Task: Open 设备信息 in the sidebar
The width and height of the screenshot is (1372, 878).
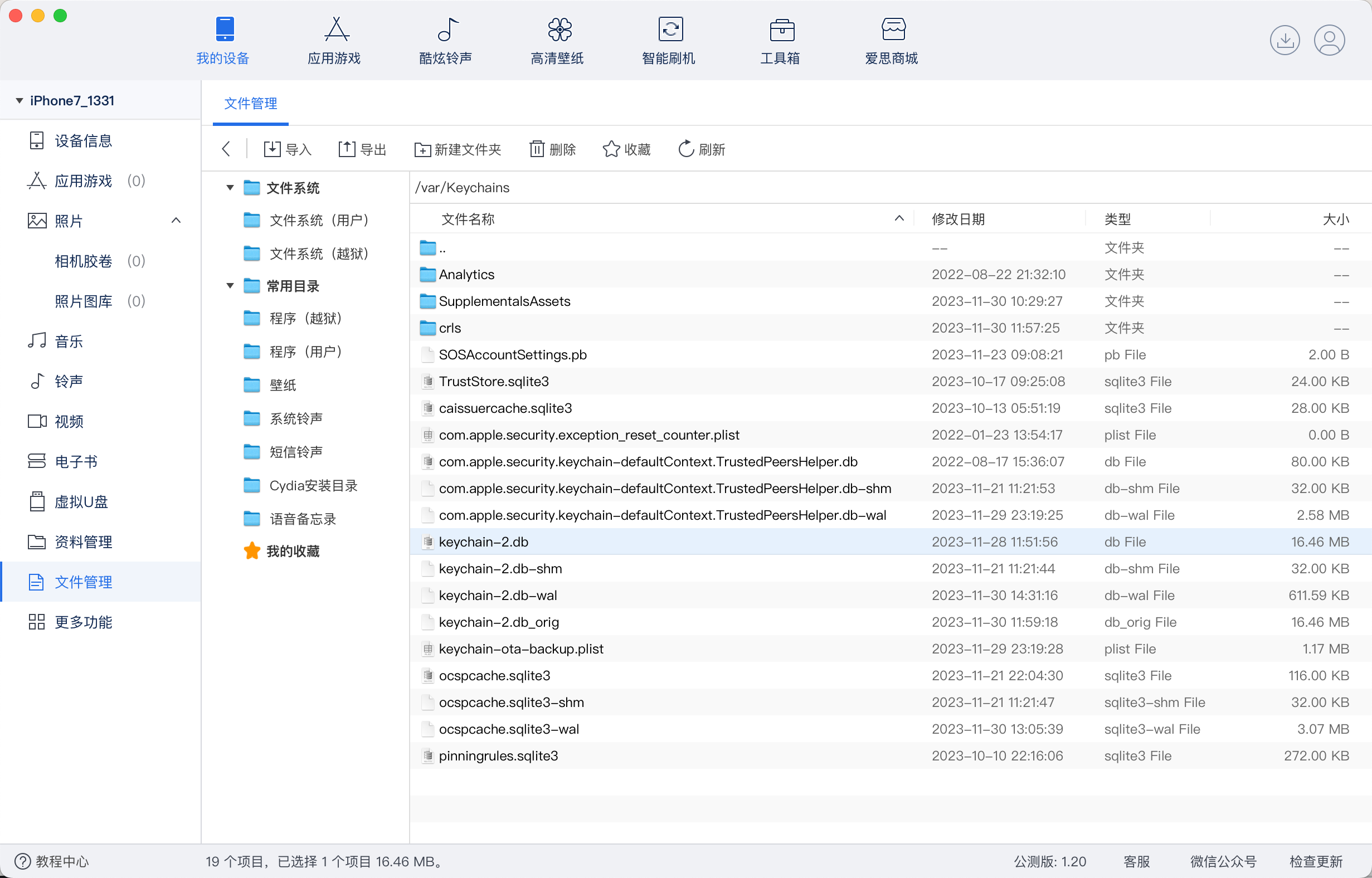Action: click(x=100, y=141)
